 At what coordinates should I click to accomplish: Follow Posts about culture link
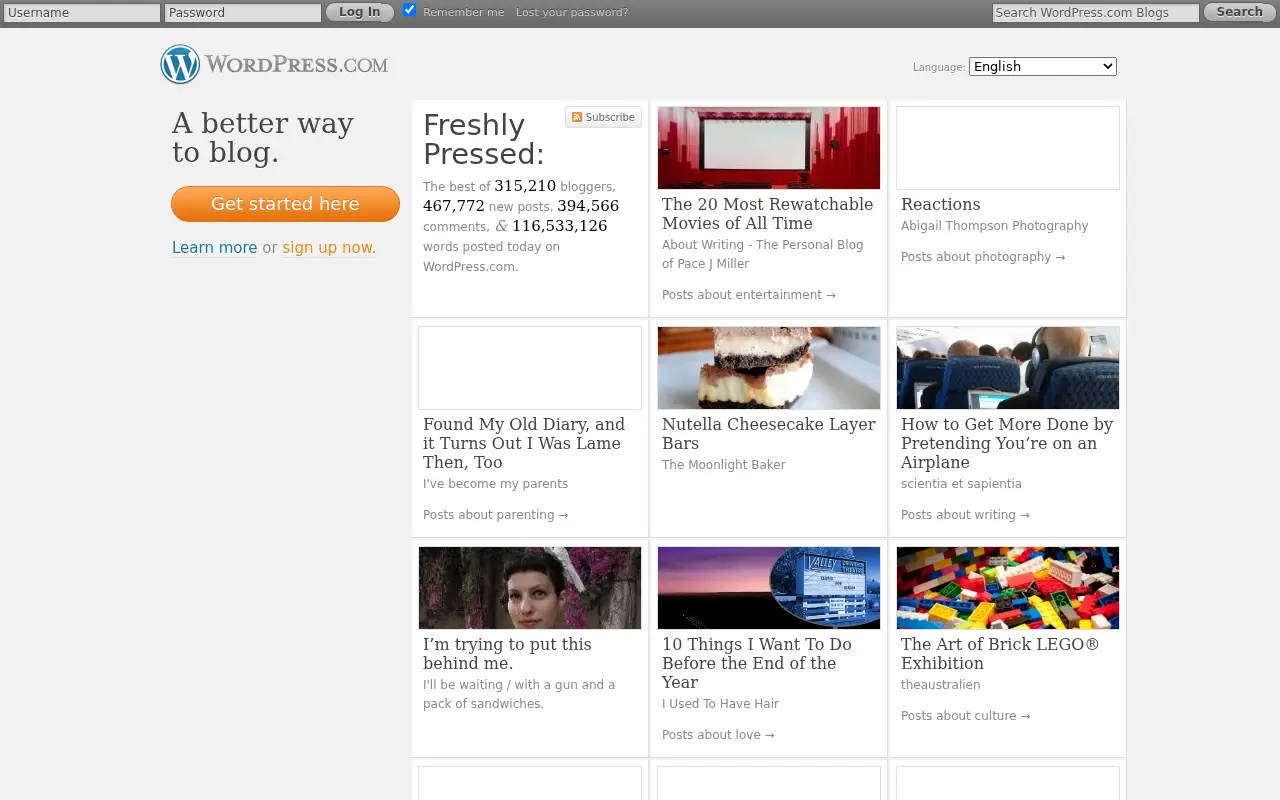(x=965, y=716)
